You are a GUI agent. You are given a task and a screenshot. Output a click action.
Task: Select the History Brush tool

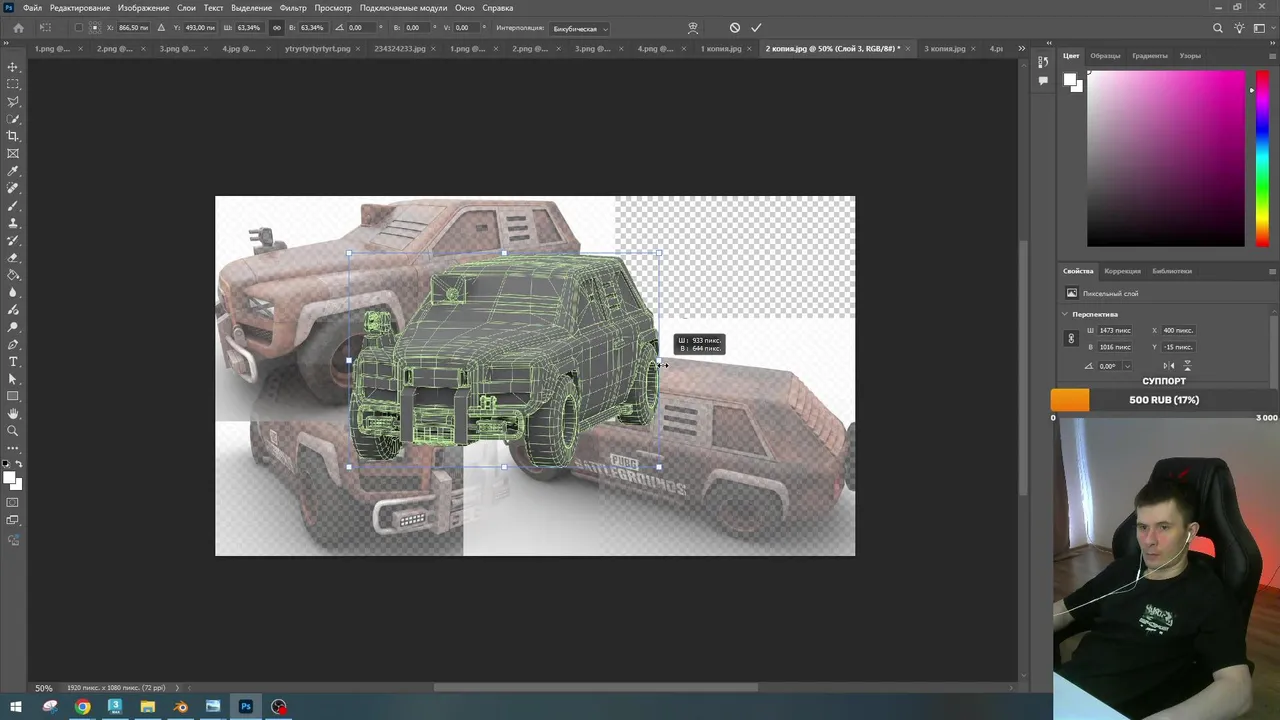click(x=13, y=240)
